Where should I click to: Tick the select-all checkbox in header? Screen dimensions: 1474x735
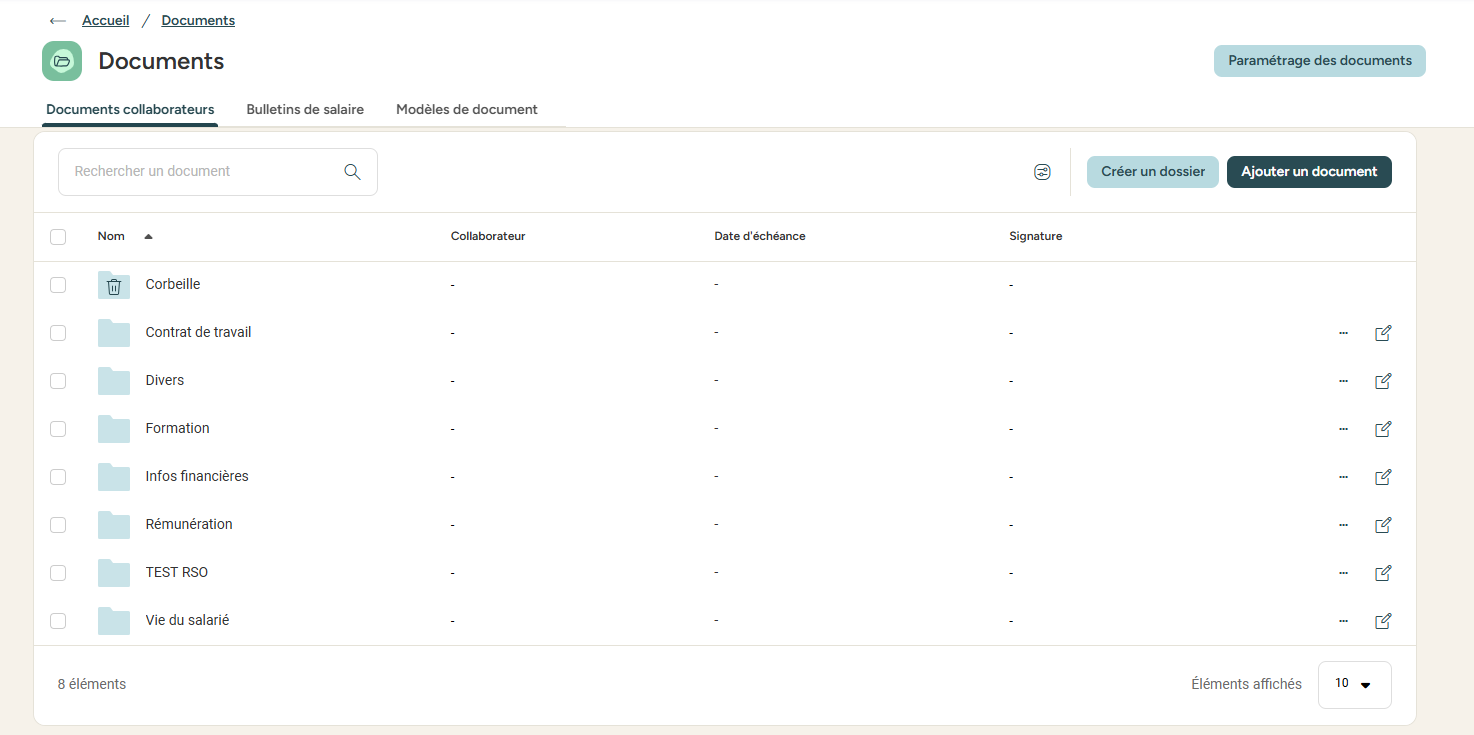(x=58, y=237)
